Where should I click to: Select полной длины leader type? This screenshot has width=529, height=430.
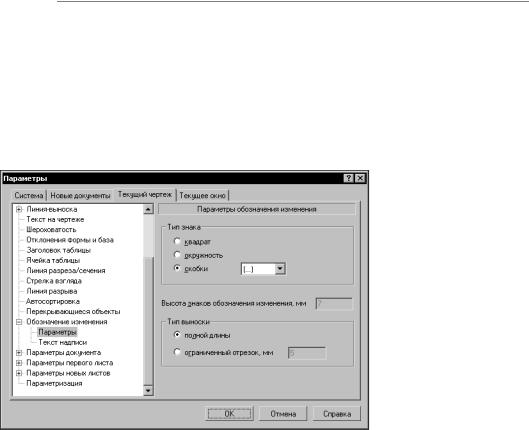177,335
